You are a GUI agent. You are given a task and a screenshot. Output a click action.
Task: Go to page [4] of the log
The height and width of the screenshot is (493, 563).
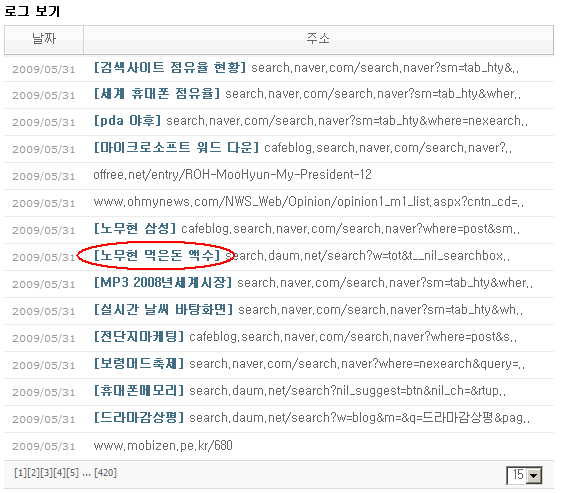(59, 473)
